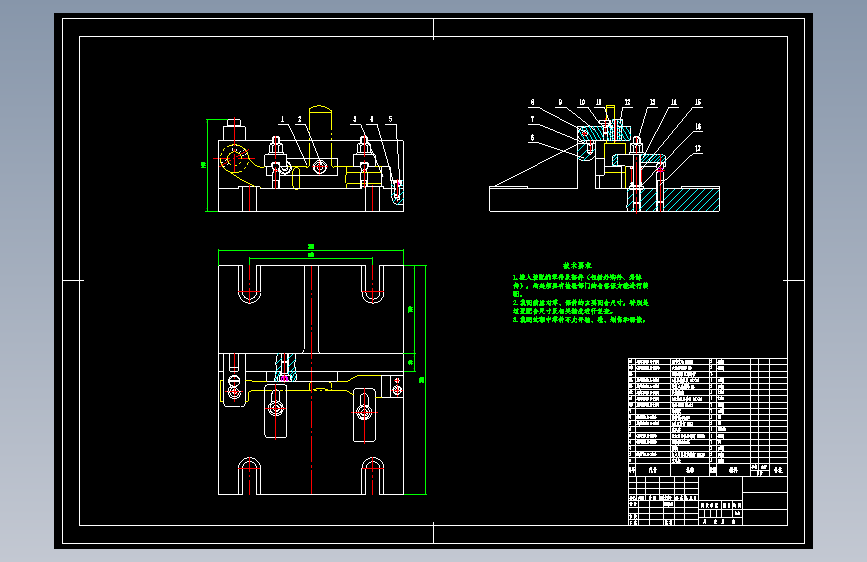Pick the left slotted clamp plate in plan view
Viewport: 867px width, 562px height.
275,412
